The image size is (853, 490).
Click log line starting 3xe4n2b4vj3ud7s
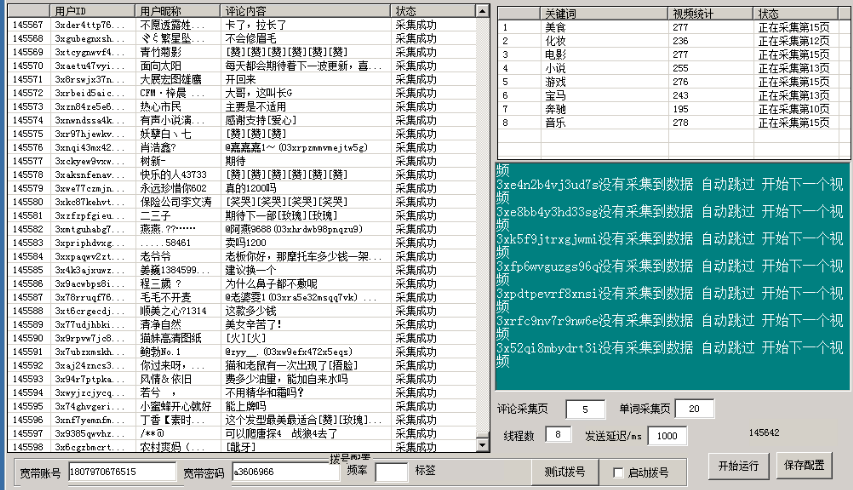pos(670,184)
